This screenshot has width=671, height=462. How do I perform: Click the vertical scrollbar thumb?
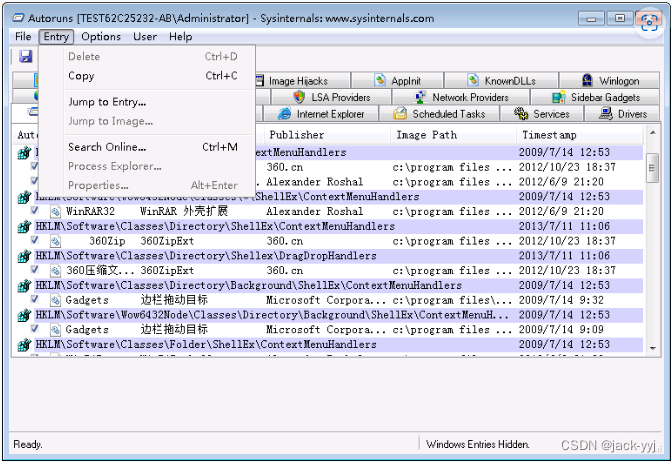pos(652,168)
